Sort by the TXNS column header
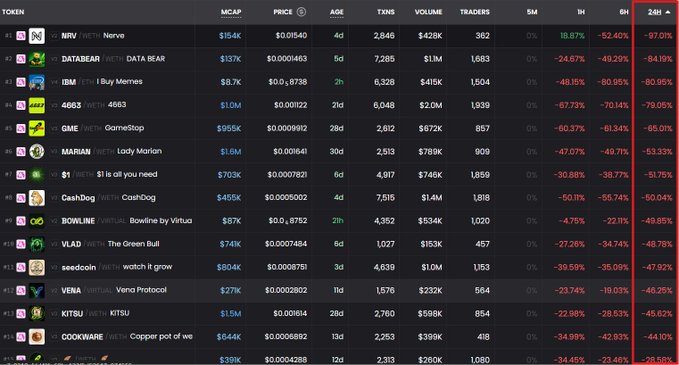The image size is (679, 365). 385,12
